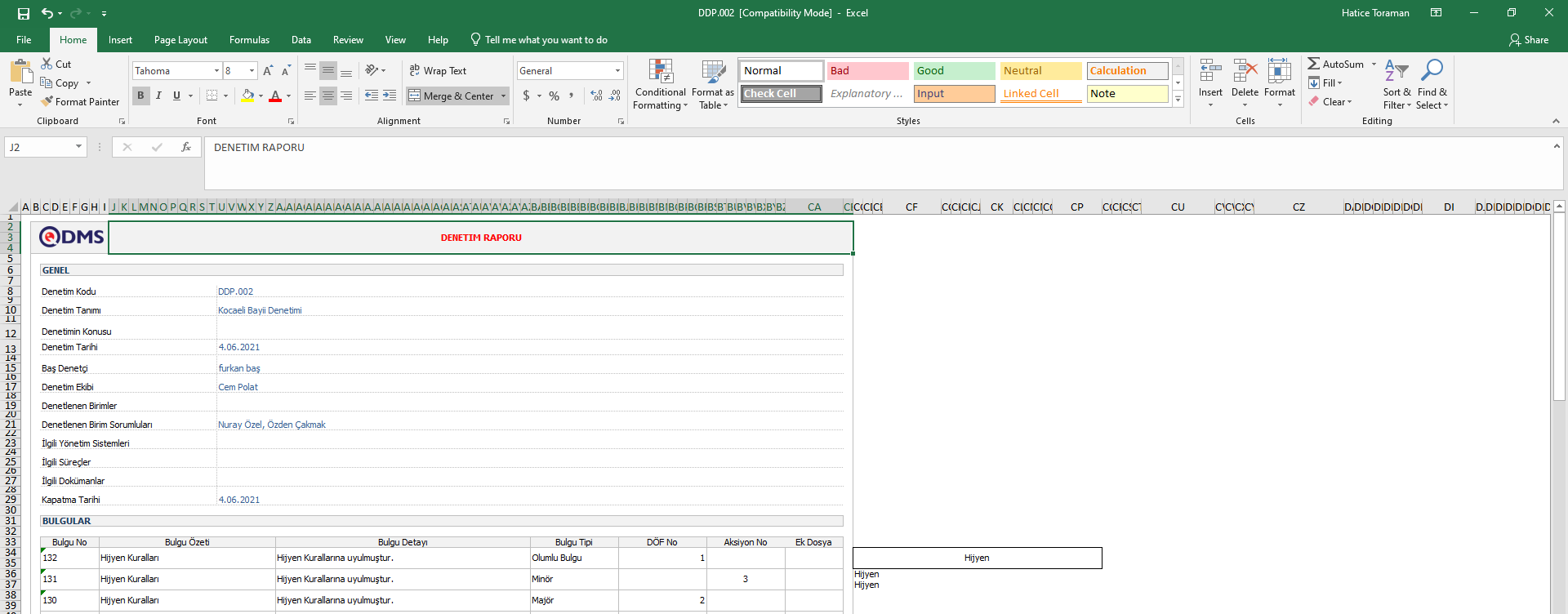This screenshot has height=614, width=1568.
Task: Toggle Wrap Text for the cell
Action: coord(438,71)
